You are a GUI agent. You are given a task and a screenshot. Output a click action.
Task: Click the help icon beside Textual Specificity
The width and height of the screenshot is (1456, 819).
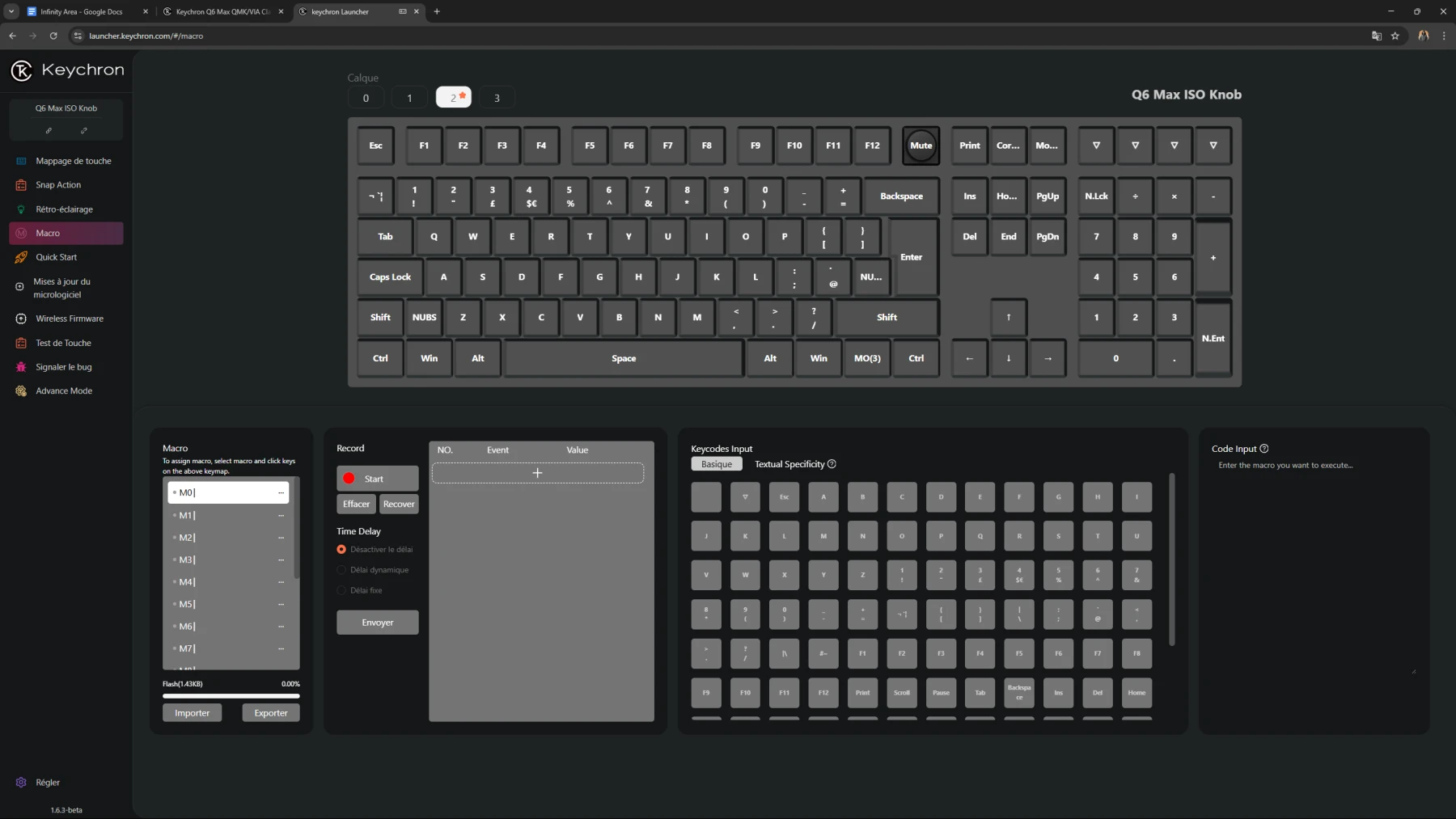[x=832, y=464]
